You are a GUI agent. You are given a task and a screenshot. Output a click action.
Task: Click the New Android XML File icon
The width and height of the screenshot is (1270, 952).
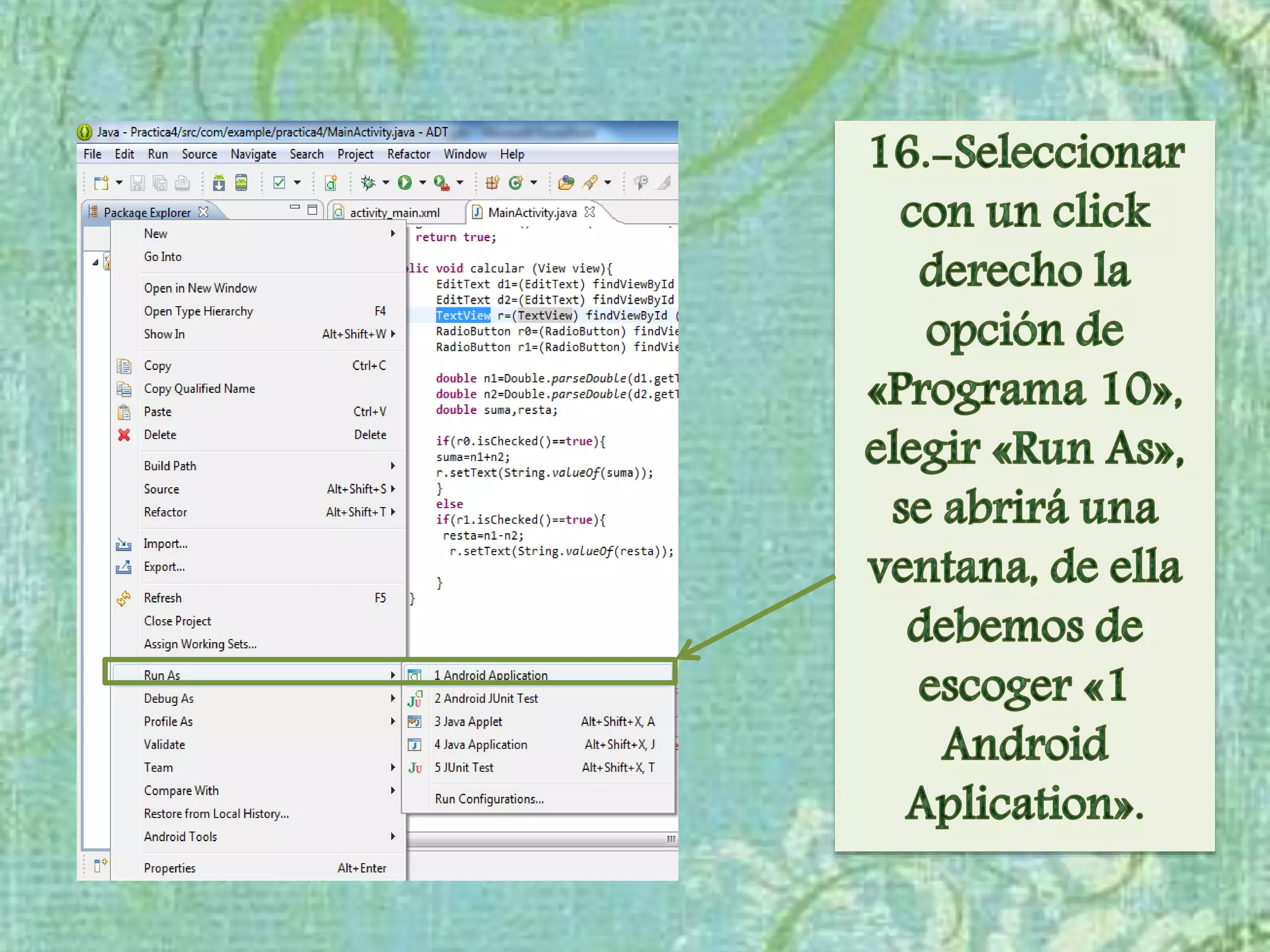[331, 183]
